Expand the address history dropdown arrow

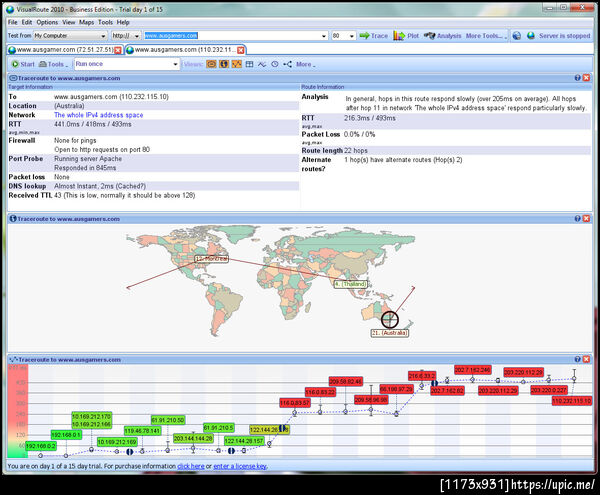tap(324, 36)
